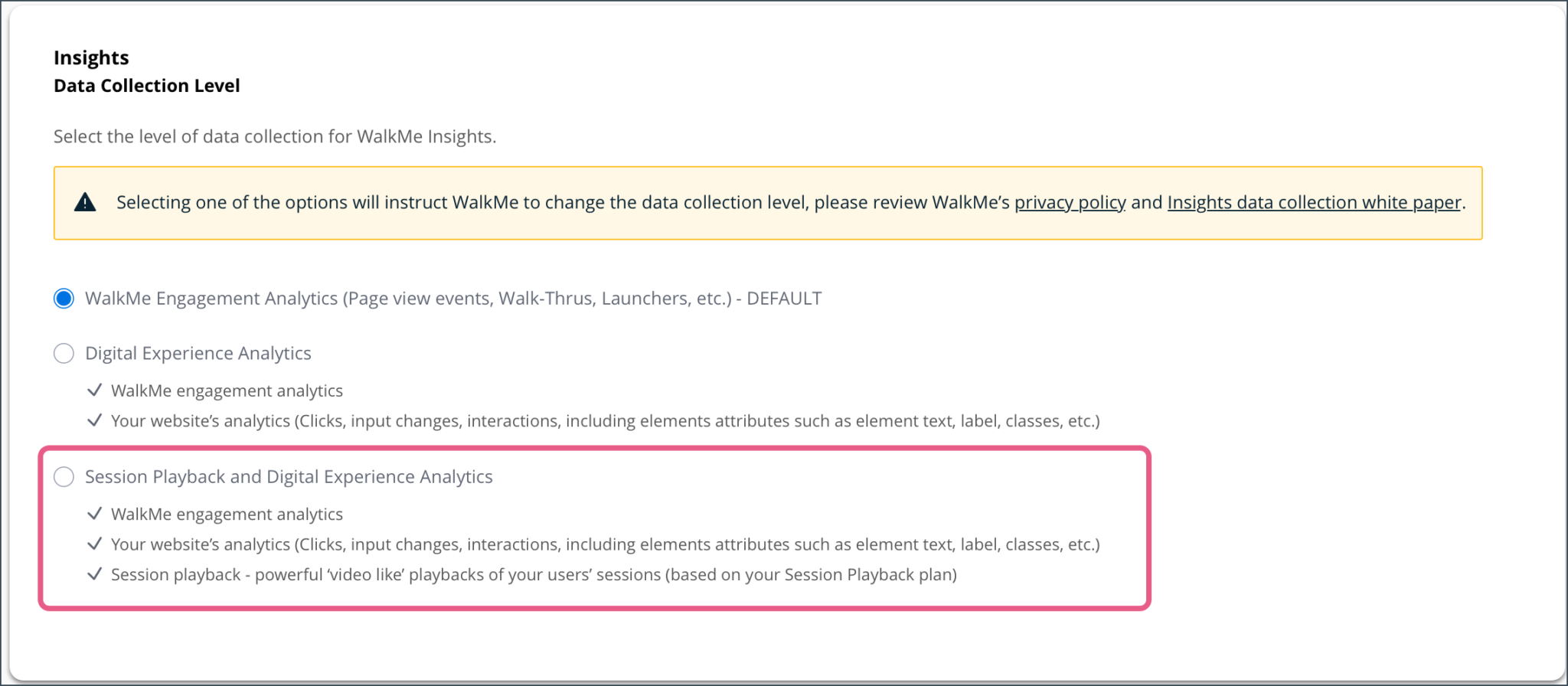This screenshot has height=686, width=1568.
Task: Open WalkMe's privacy policy link
Action: coord(1069,202)
